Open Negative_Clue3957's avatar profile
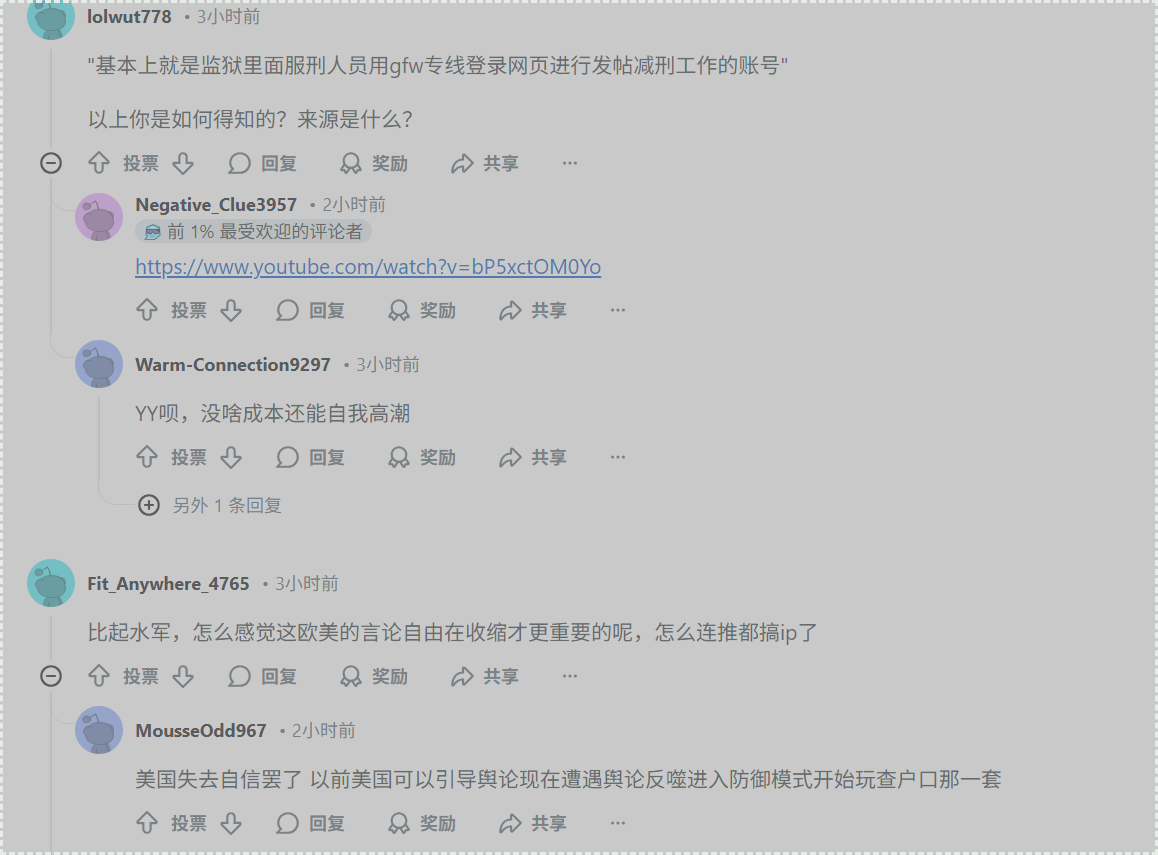The height and width of the screenshot is (855, 1158). (99, 217)
